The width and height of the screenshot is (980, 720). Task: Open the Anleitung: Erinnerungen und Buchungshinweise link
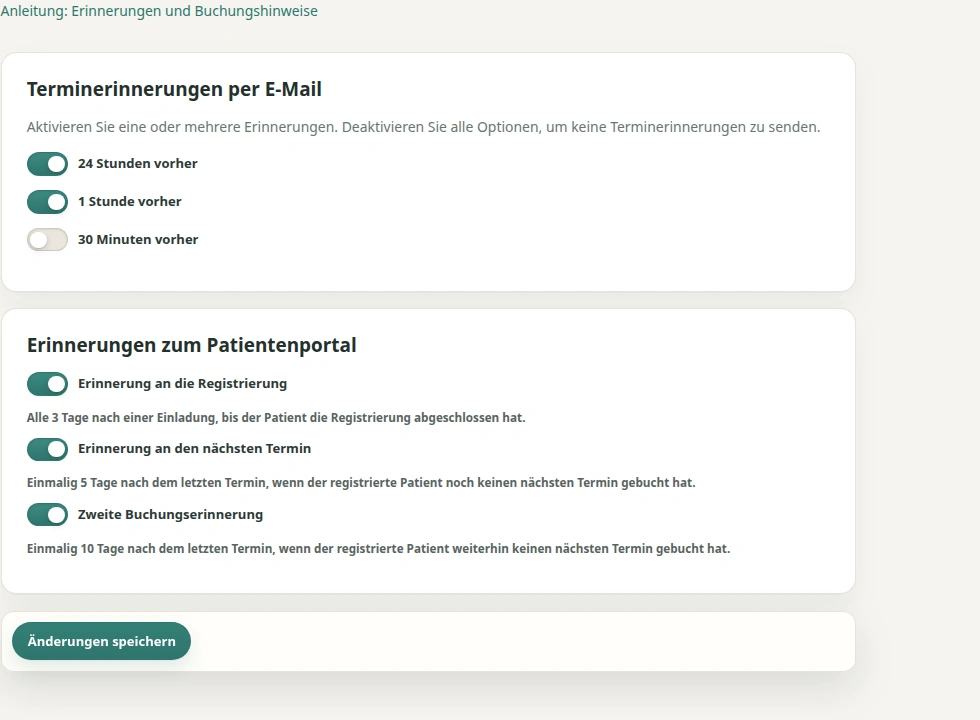[159, 11]
